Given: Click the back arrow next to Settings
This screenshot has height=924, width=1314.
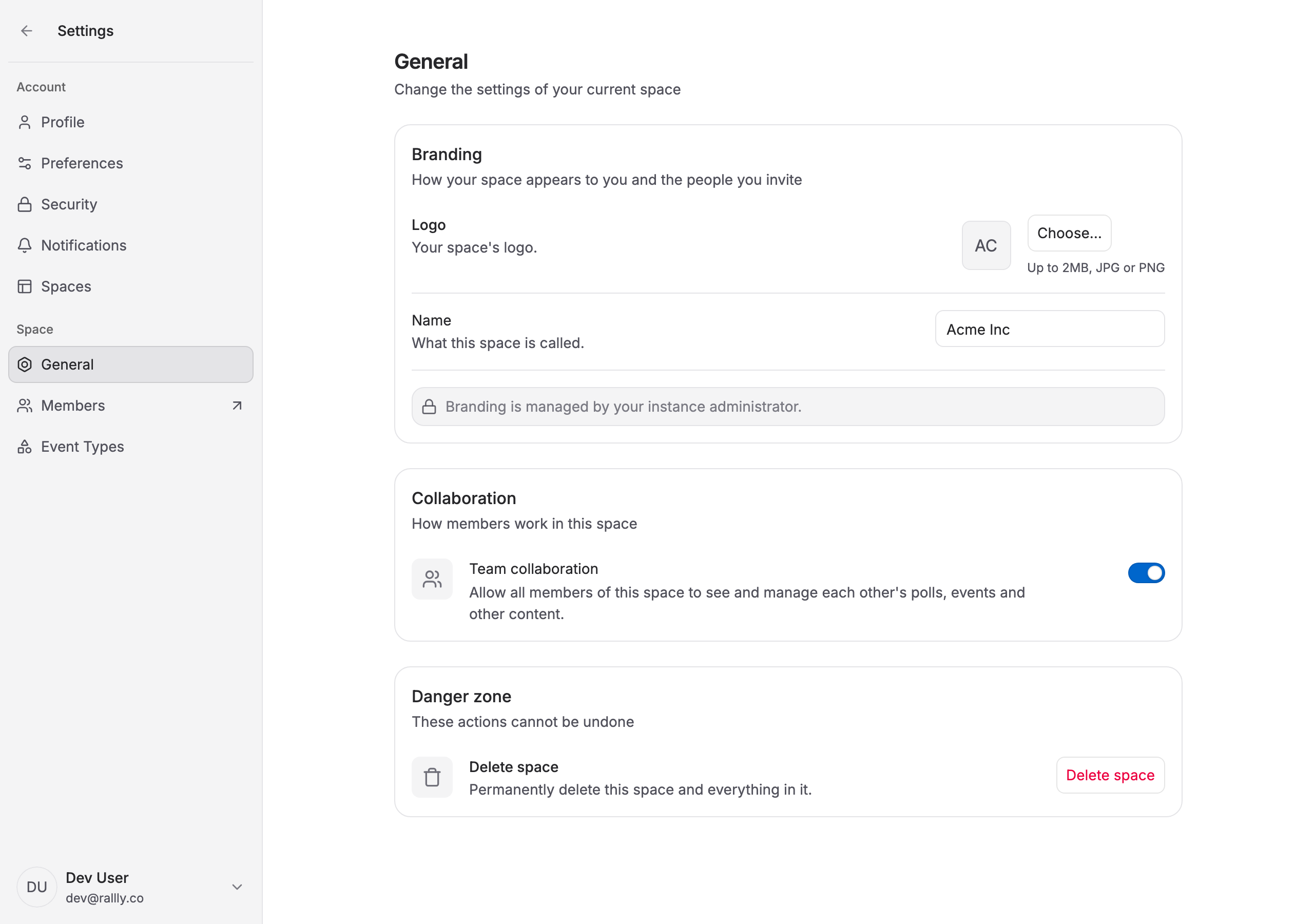Looking at the screenshot, I should point(26,31).
